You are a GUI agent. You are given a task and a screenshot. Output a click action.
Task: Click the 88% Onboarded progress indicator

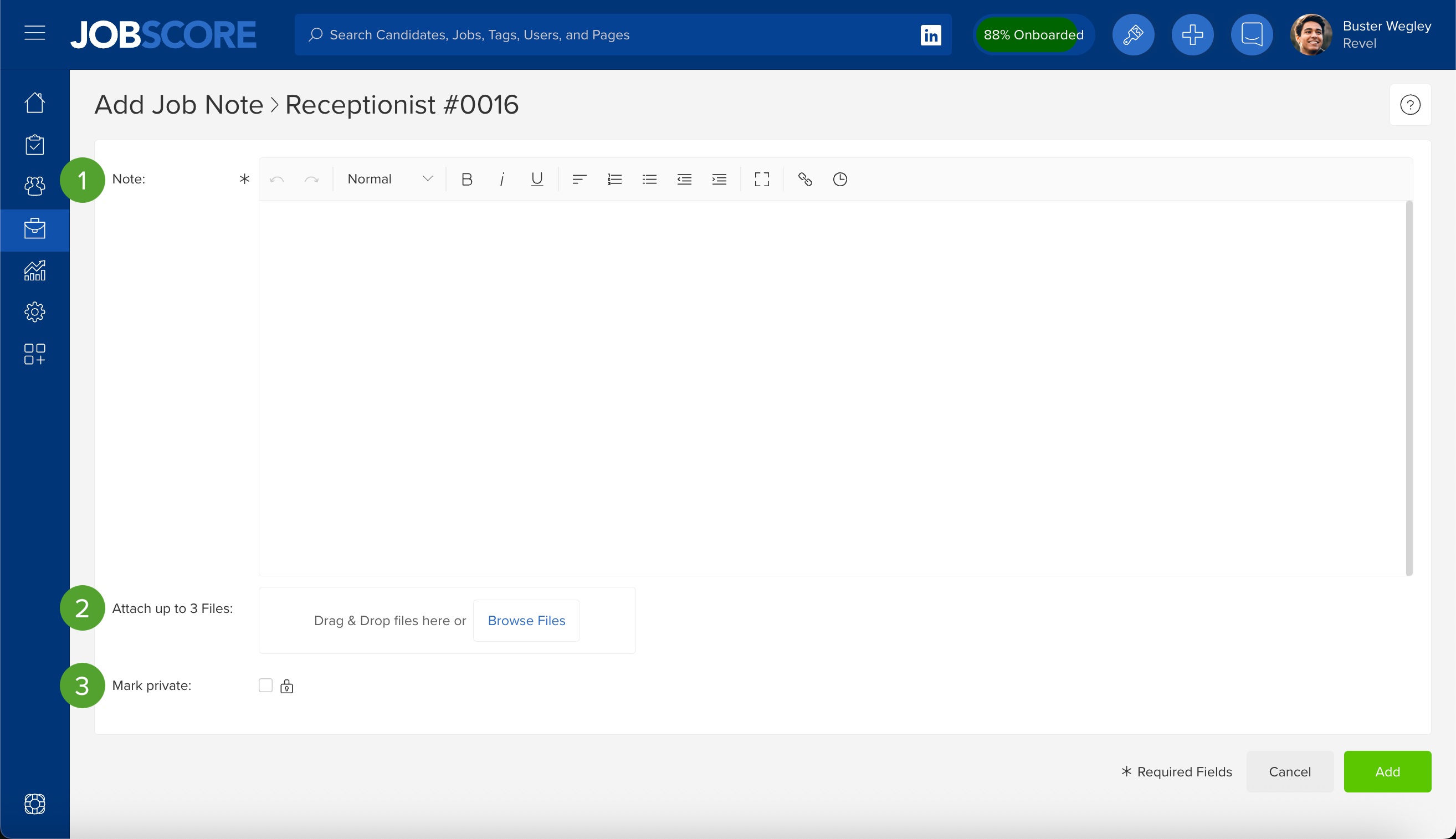pyautogui.click(x=1033, y=34)
